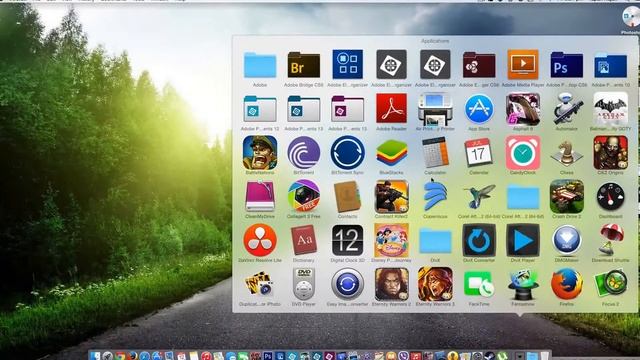This screenshot has width=640, height=360.
Task: Launch Fantashow
Action: (x=523, y=284)
